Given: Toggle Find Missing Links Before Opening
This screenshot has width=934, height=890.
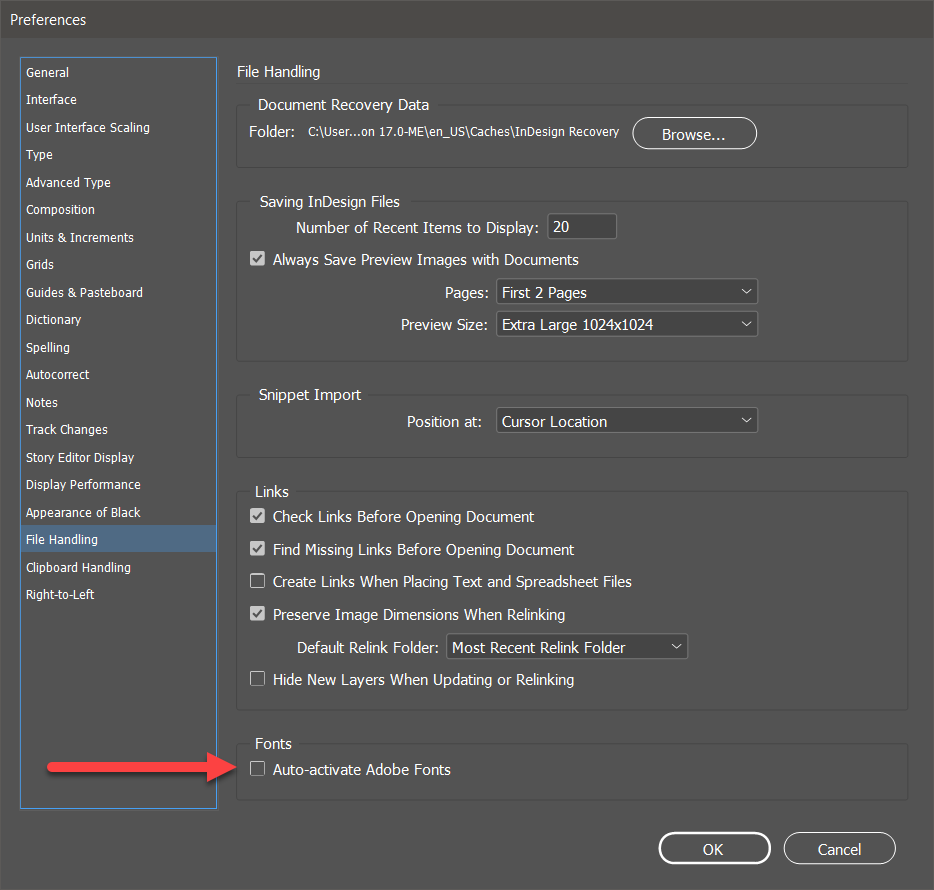Looking at the screenshot, I should click(257, 549).
